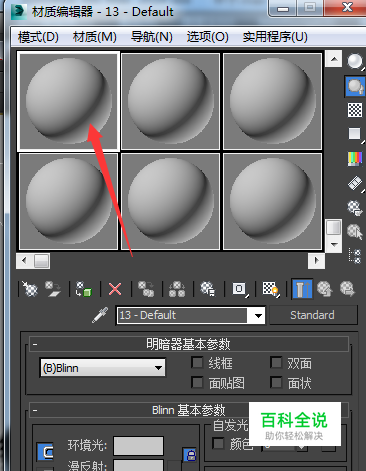Image resolution: width=366 pixels, height=471 pixels.
Task: Click the Standard material type button
Action: [x=313, y=315]
